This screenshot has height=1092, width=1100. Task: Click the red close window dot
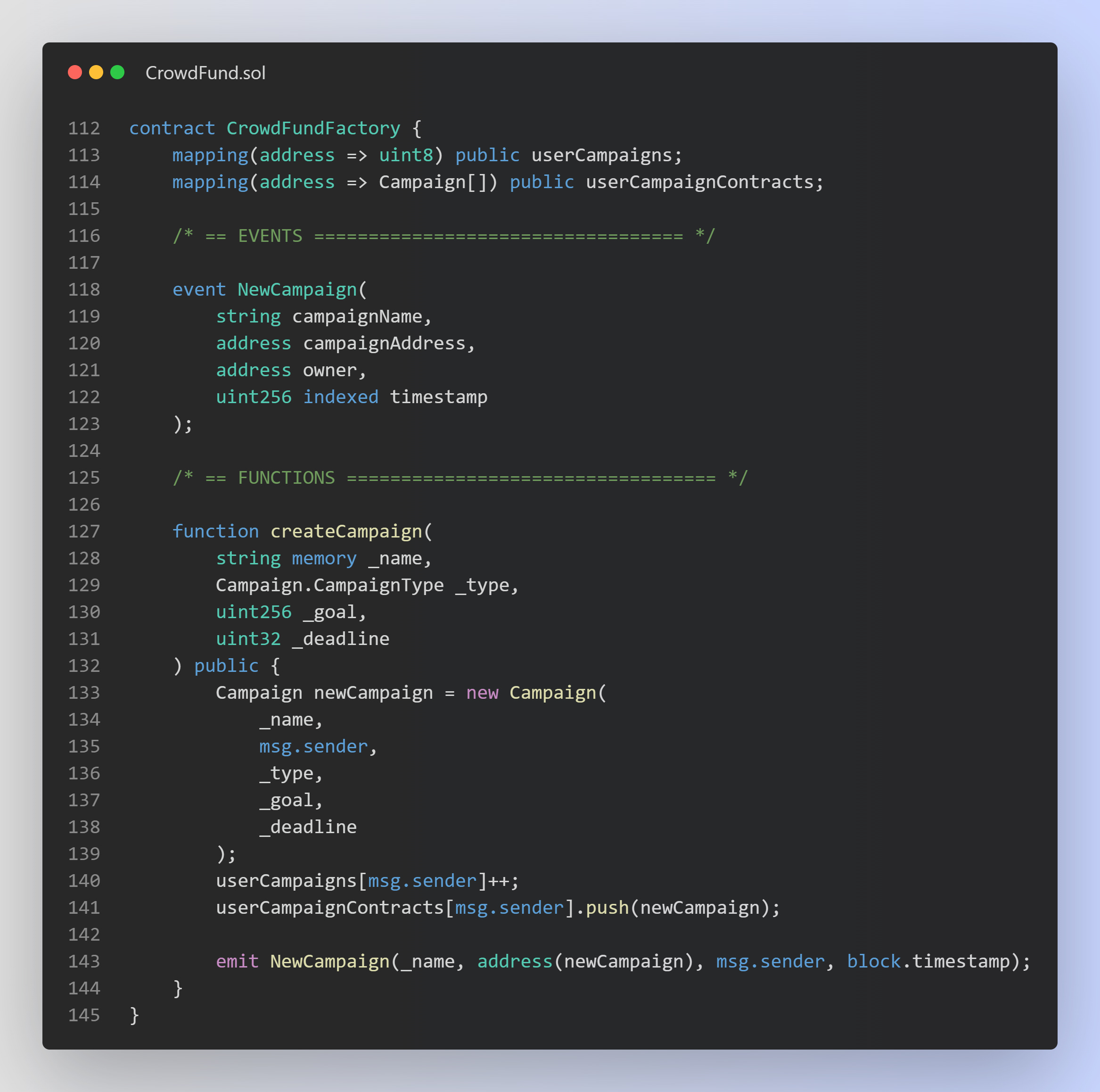[x=75, y=72]
